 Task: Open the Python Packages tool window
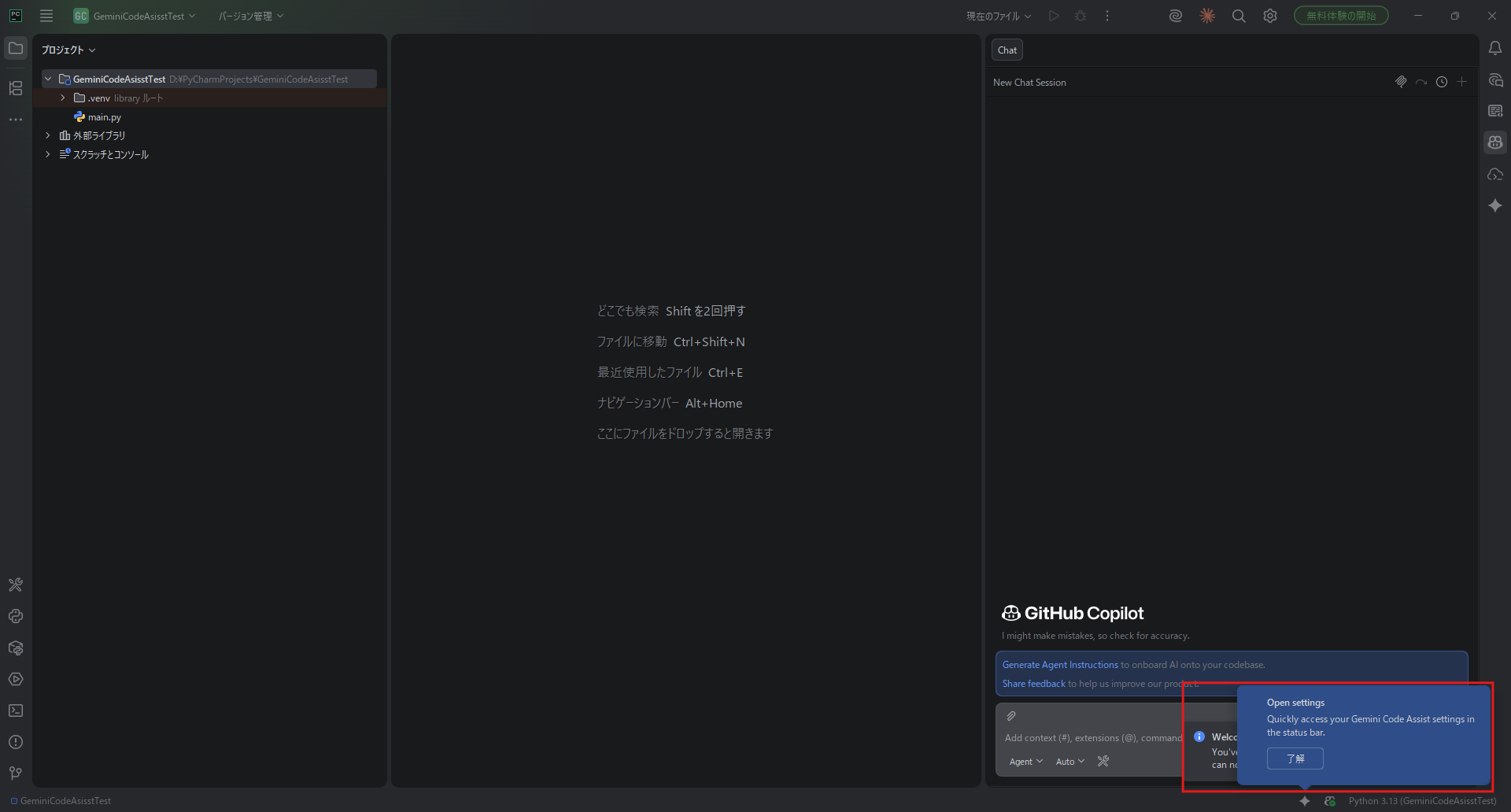tap(16, 648)
